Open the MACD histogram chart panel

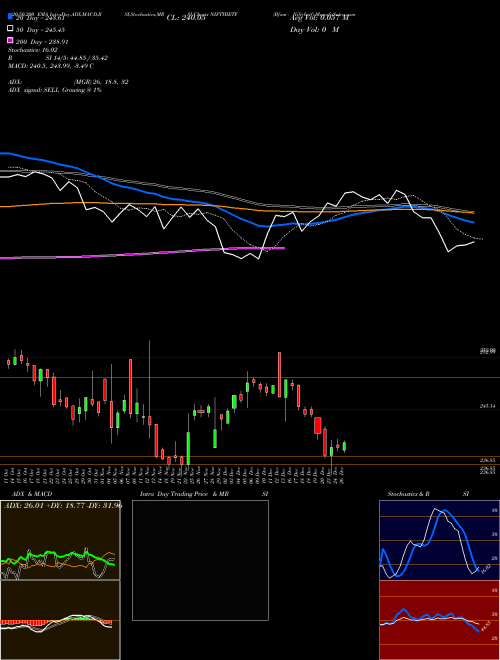[x=60, y=620]
